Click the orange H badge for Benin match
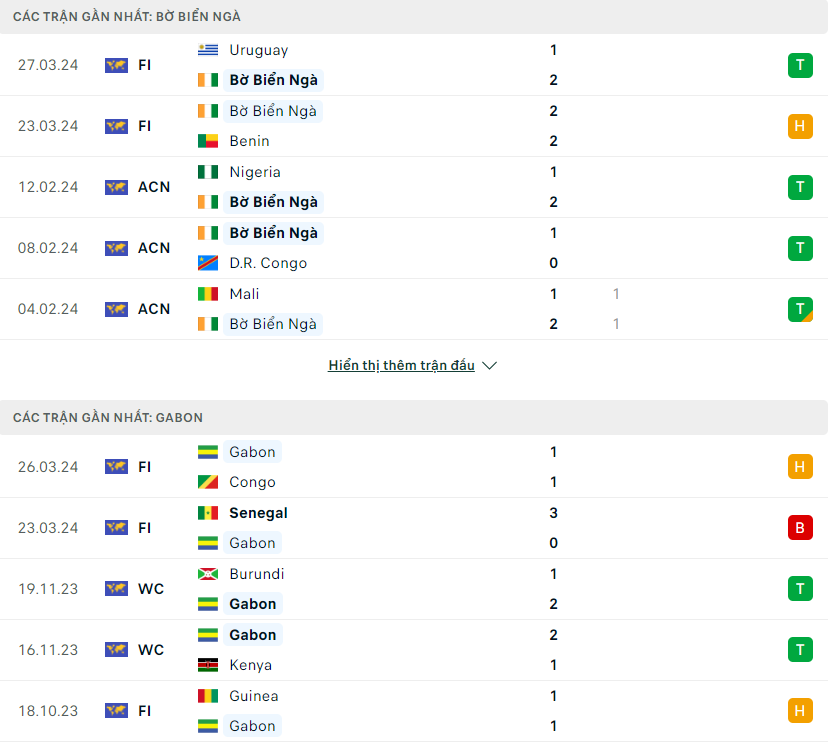The image size is (830, 744). (800, 126)
